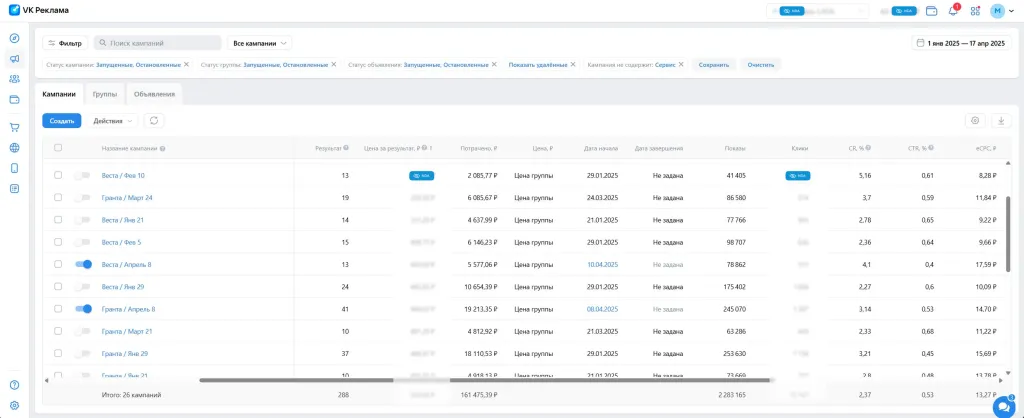Viewport: 1024px width, 418px height.
Task: Open the notifications bell icon
Action: (953, 11)
